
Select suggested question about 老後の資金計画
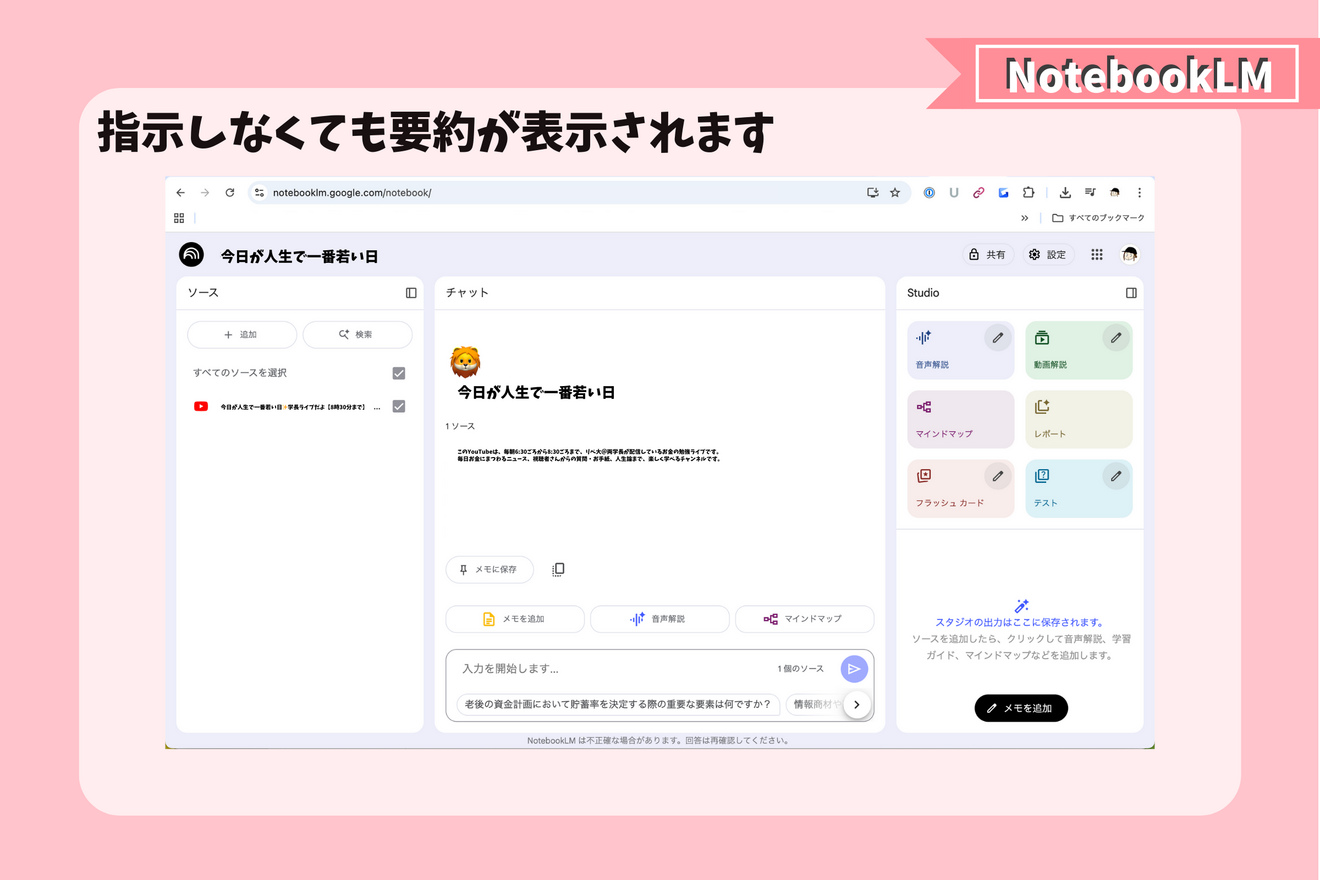pos(618,704)
